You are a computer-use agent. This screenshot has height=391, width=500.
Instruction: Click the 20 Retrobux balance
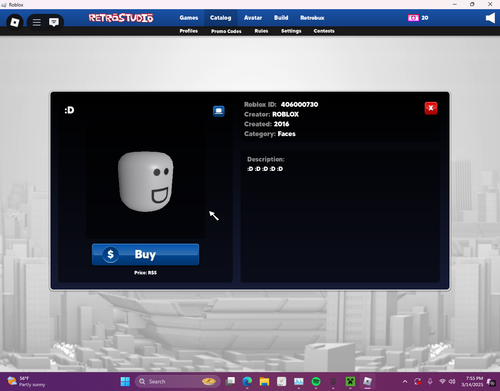point(425,18)
